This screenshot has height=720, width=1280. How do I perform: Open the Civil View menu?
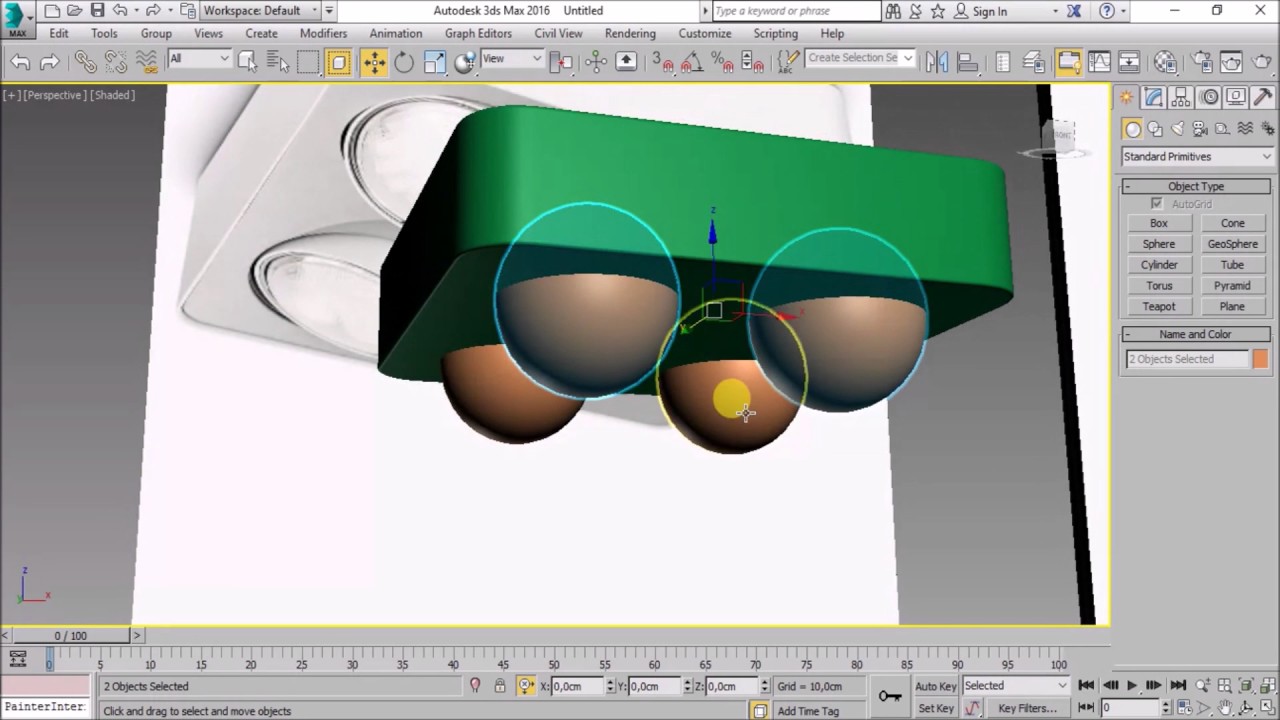coord(558,33)
